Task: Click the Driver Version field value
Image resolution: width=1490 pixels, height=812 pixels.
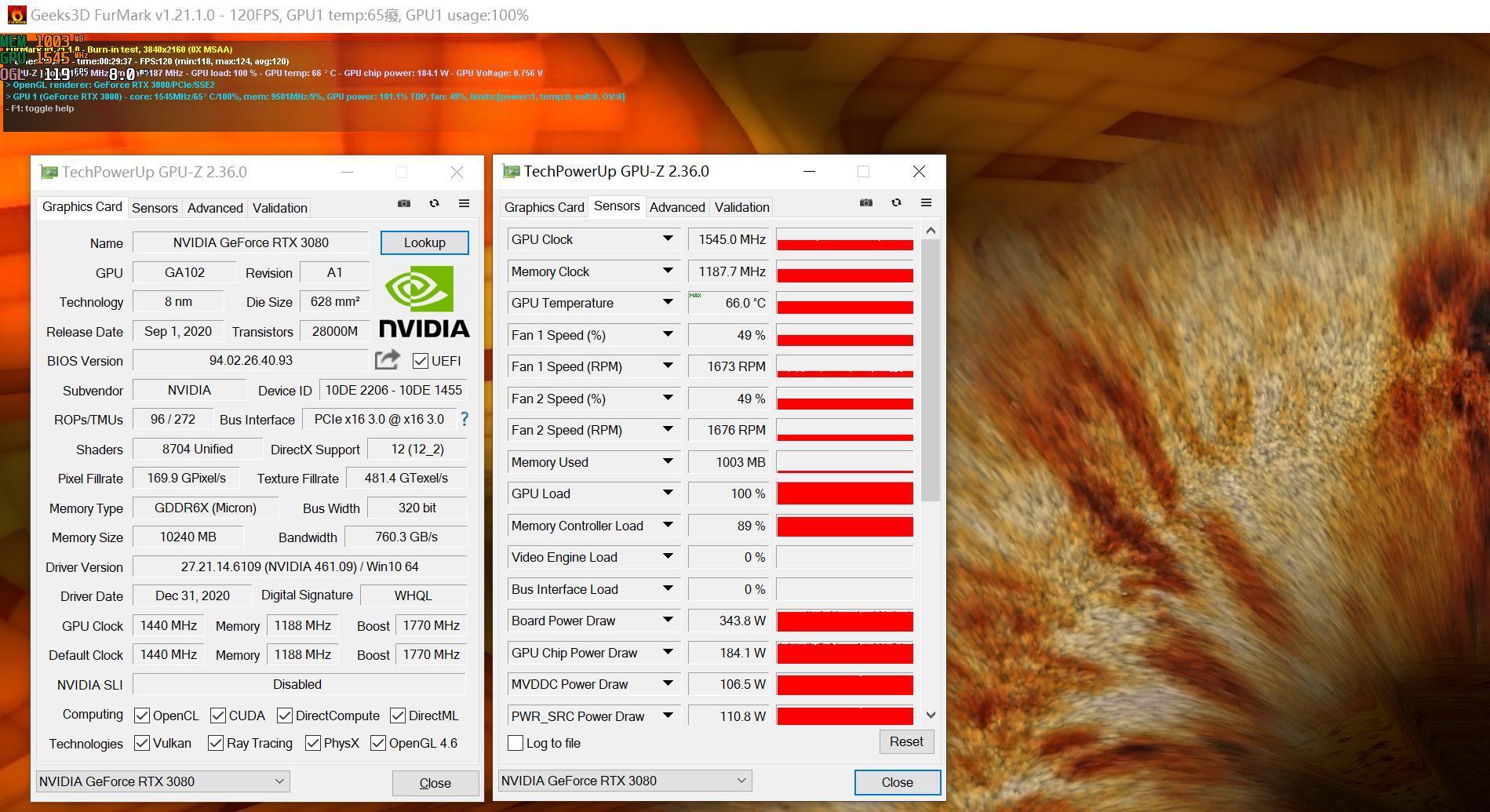Action: tap(300, 566)
